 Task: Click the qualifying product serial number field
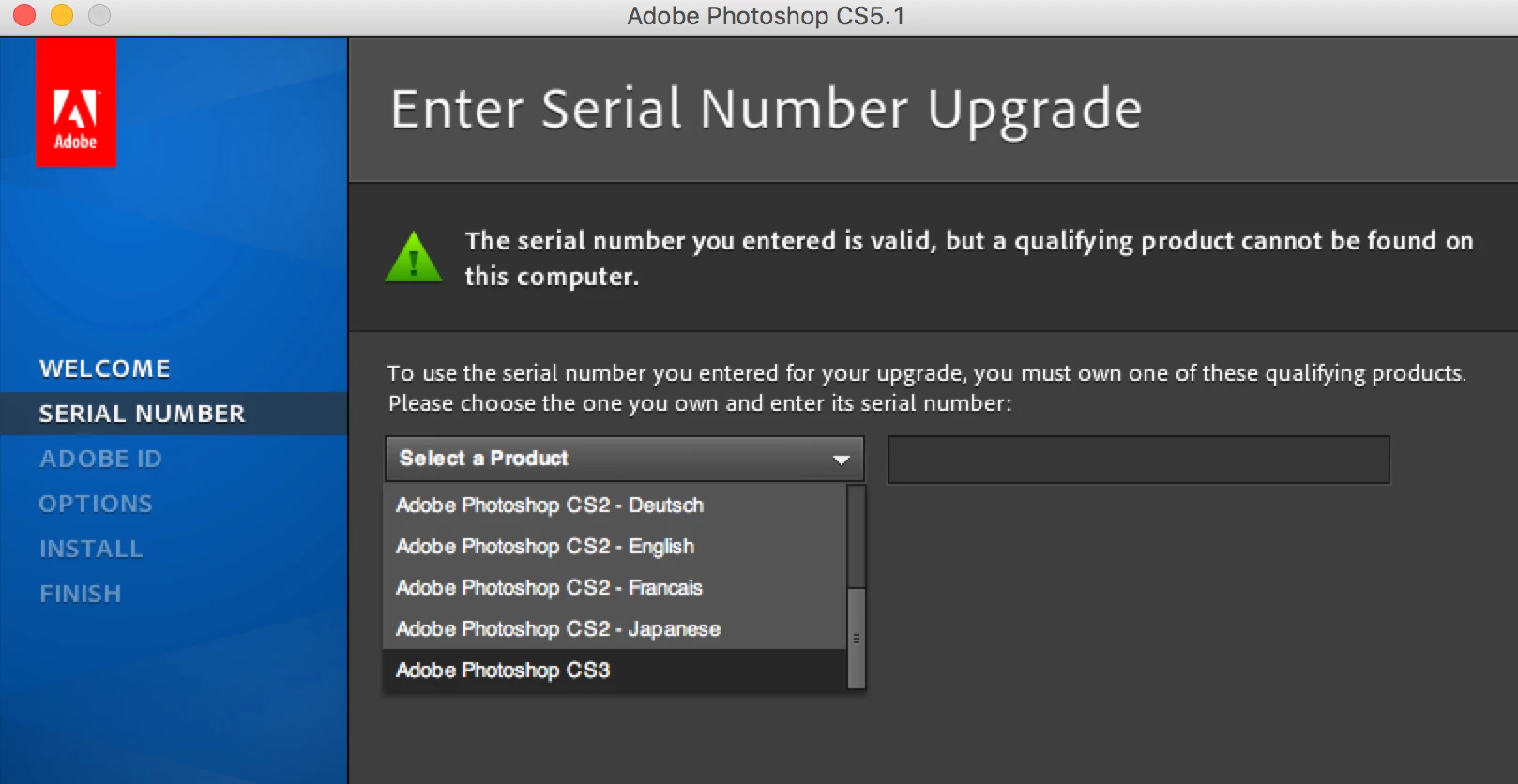1138,459
